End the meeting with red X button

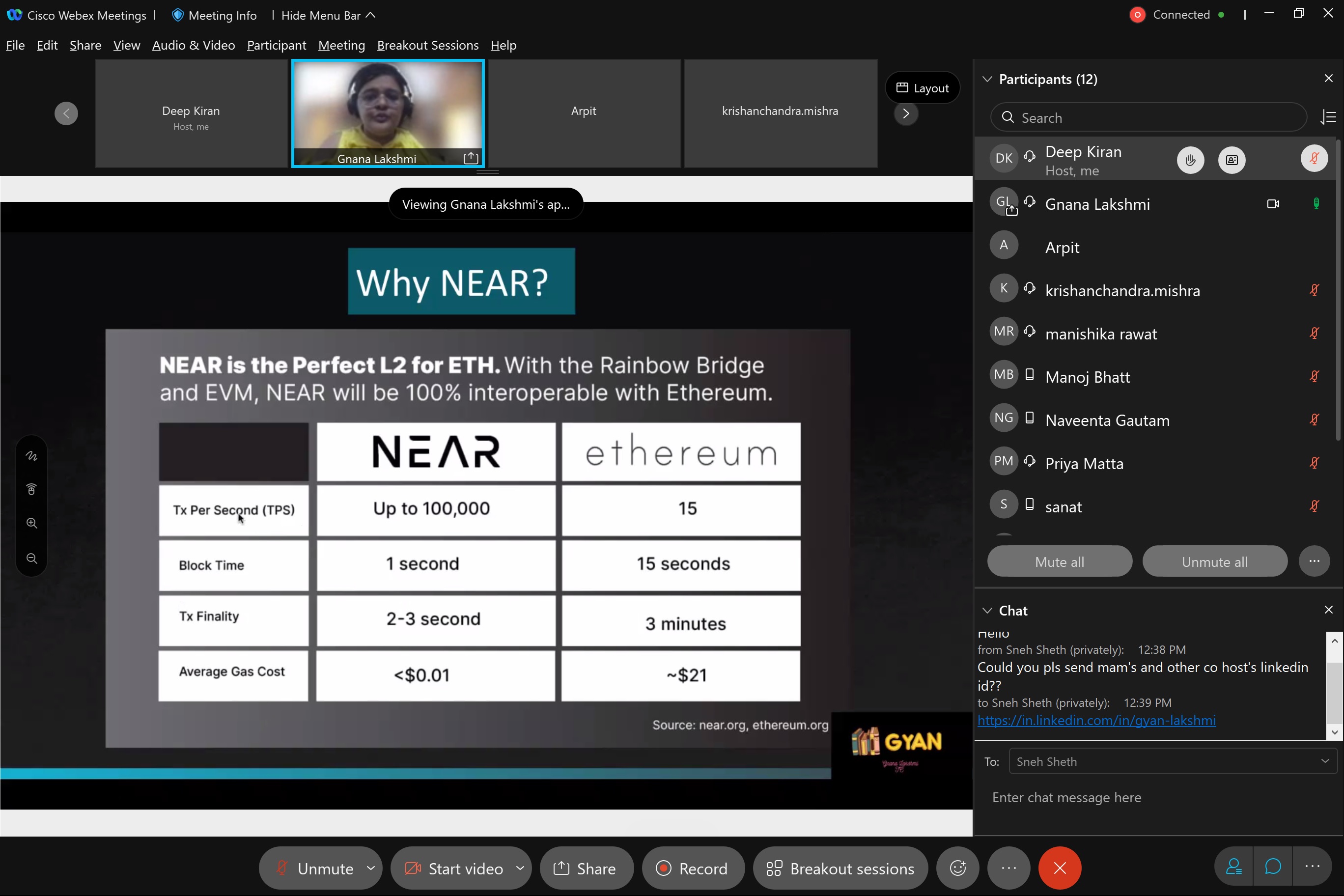click(1060, 868)
